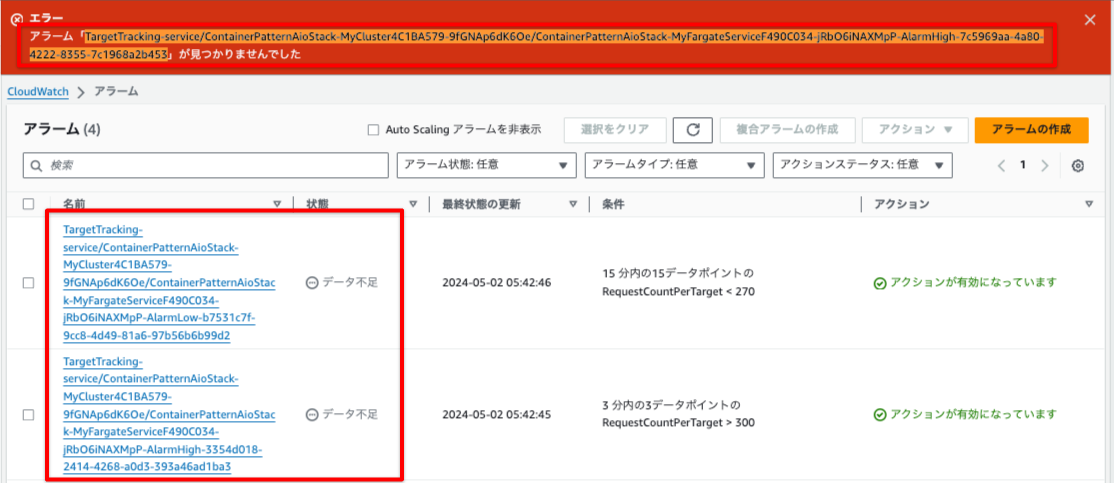
Task: Click the error icon beside エラー title
Action: (17, 18)
